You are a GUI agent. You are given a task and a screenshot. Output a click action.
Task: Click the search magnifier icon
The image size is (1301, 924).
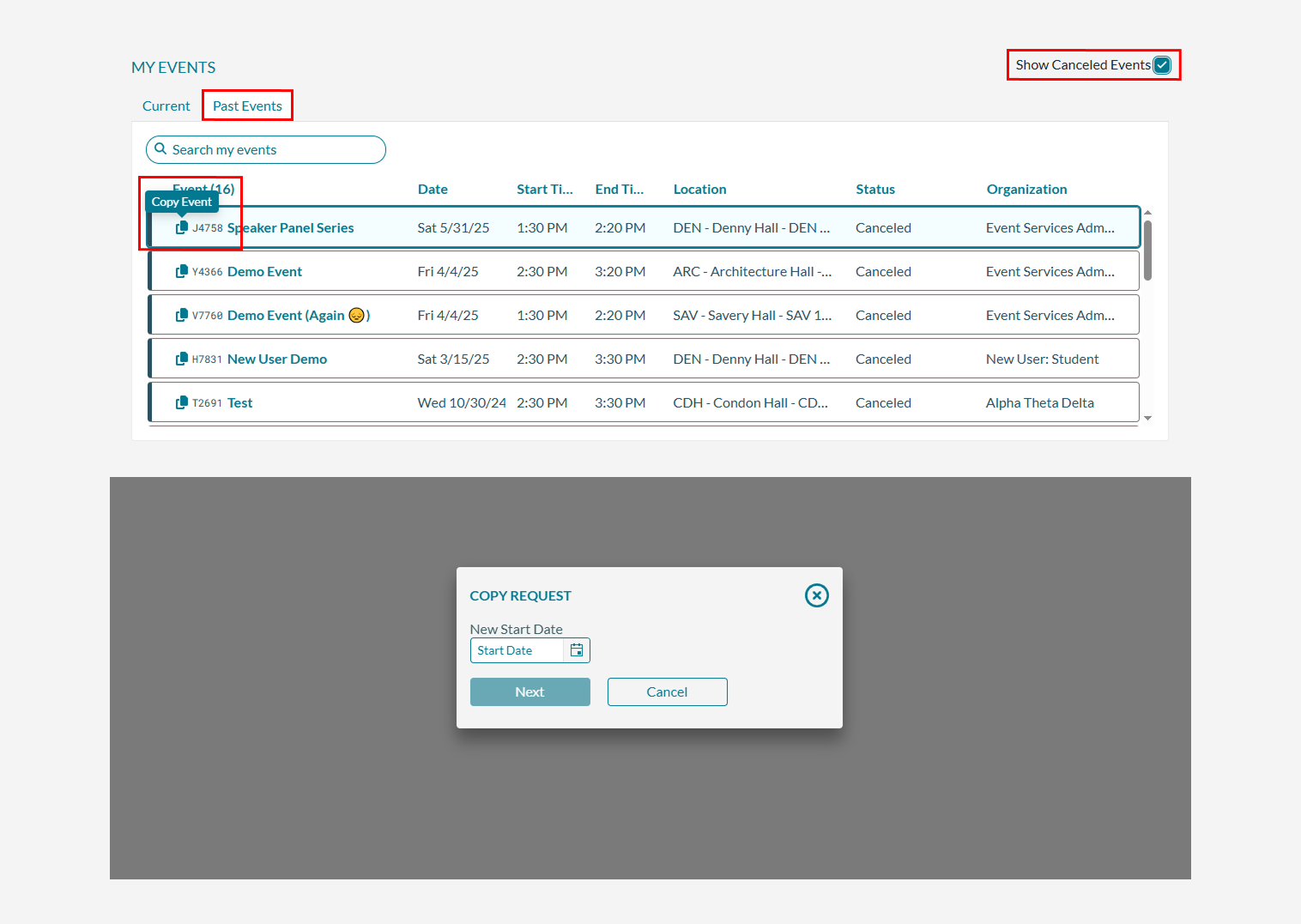pyautogui.click(x=160, y=149)
